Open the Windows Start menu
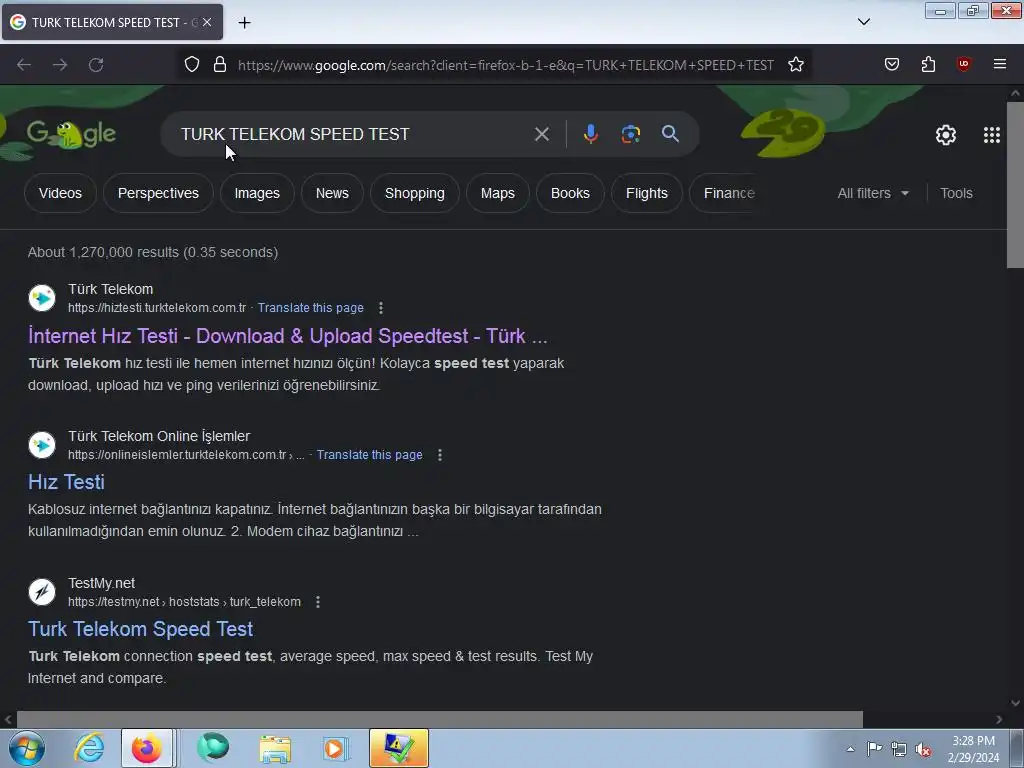1024x768 pixels. 27,748
